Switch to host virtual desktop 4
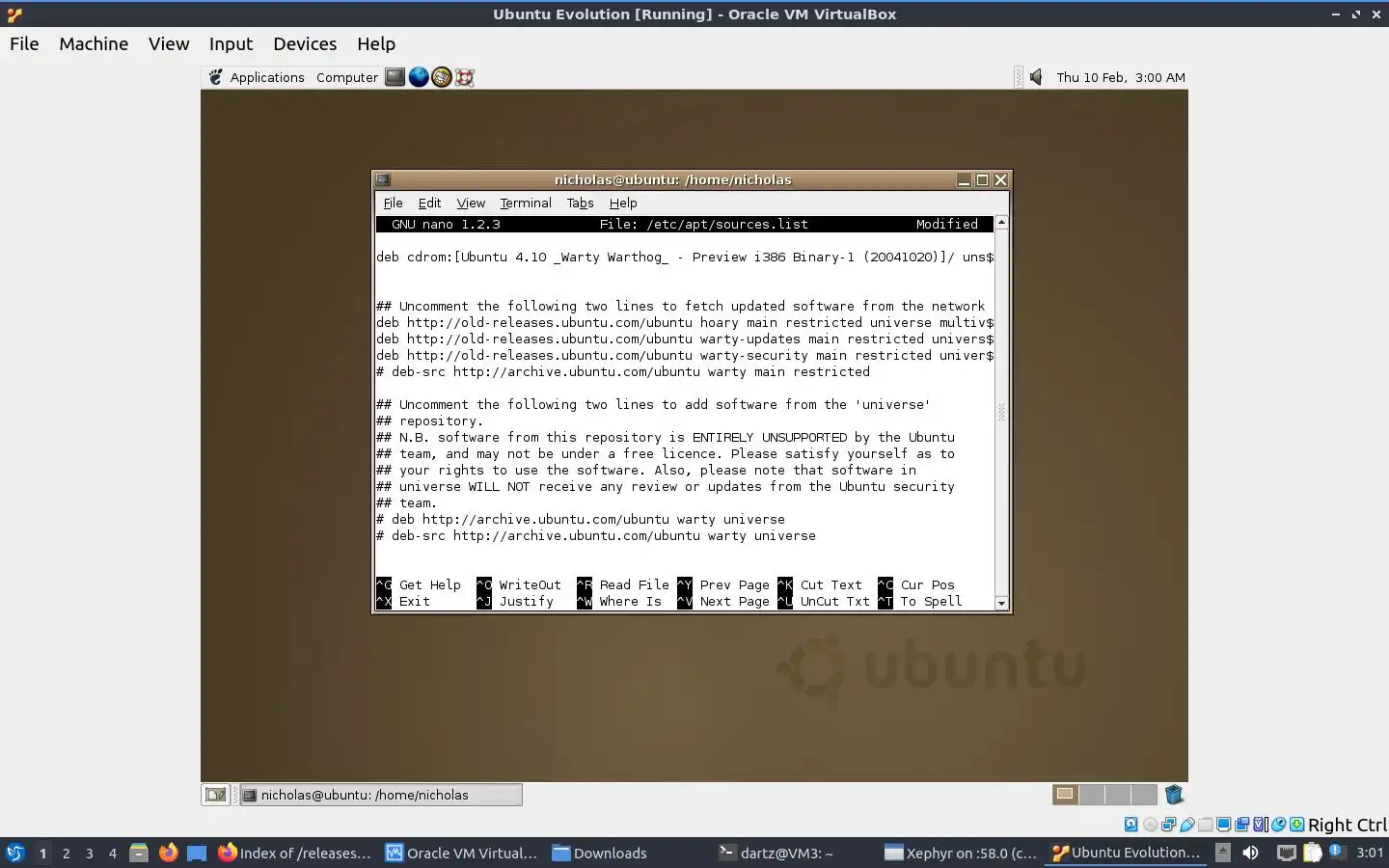The height and width of the screenshot is (868, 1389). (112, 853)
